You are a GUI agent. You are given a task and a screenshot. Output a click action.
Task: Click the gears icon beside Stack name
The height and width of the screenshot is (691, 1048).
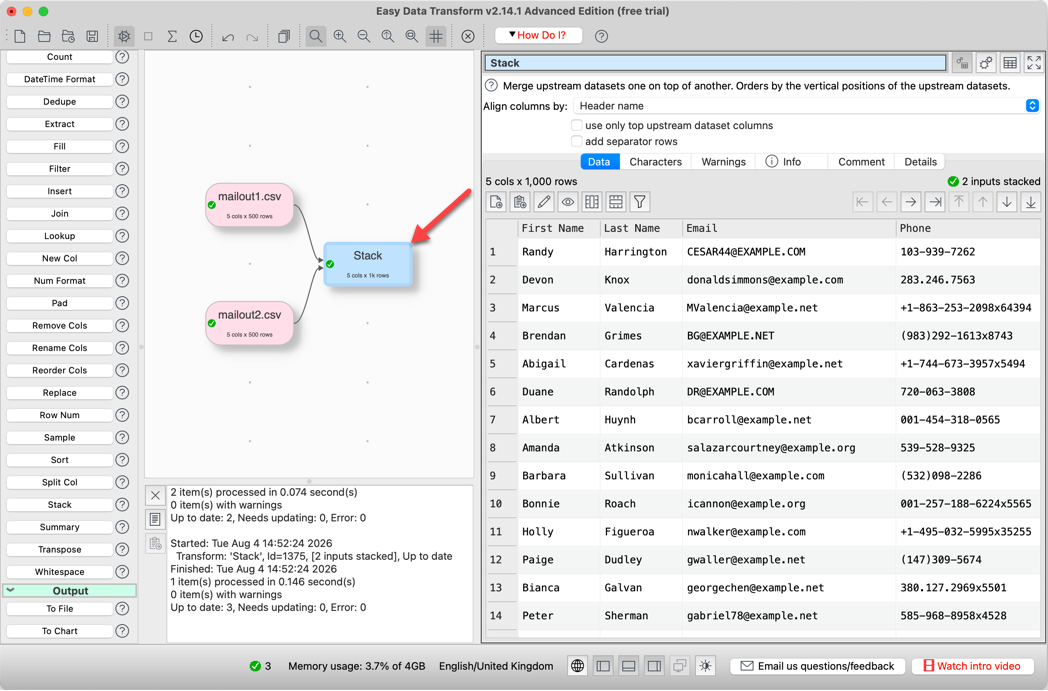(986, 63)
